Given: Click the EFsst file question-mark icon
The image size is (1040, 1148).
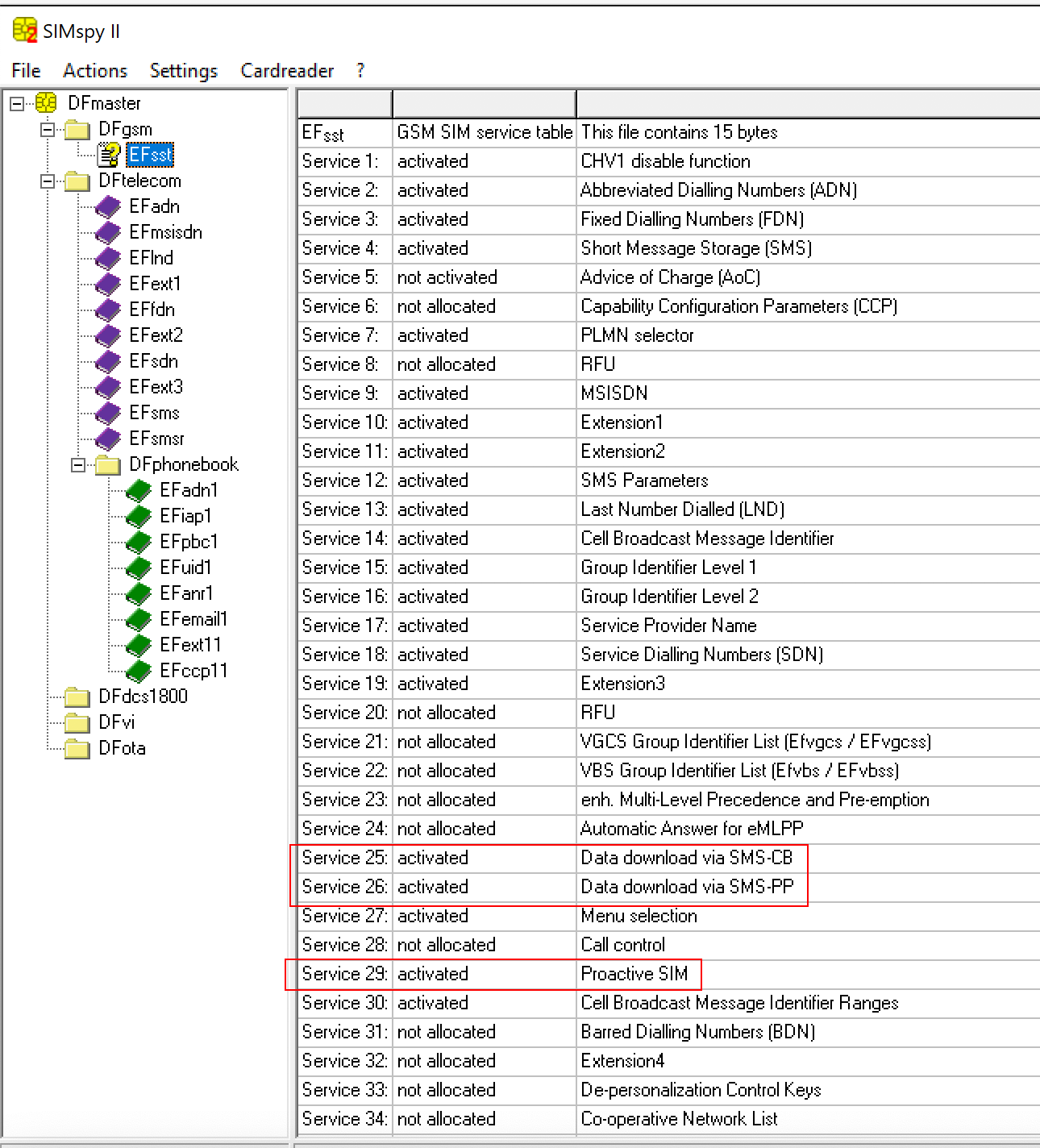Looking at the screenshot, I should 108,154.
